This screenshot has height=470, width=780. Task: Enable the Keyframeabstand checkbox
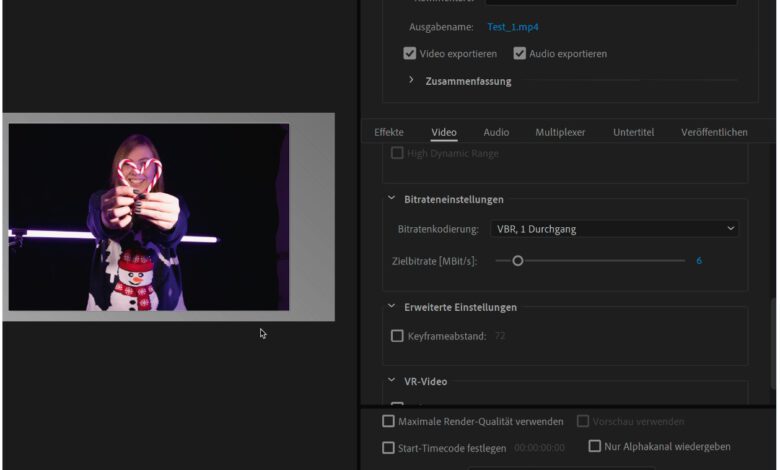[397, 336]
